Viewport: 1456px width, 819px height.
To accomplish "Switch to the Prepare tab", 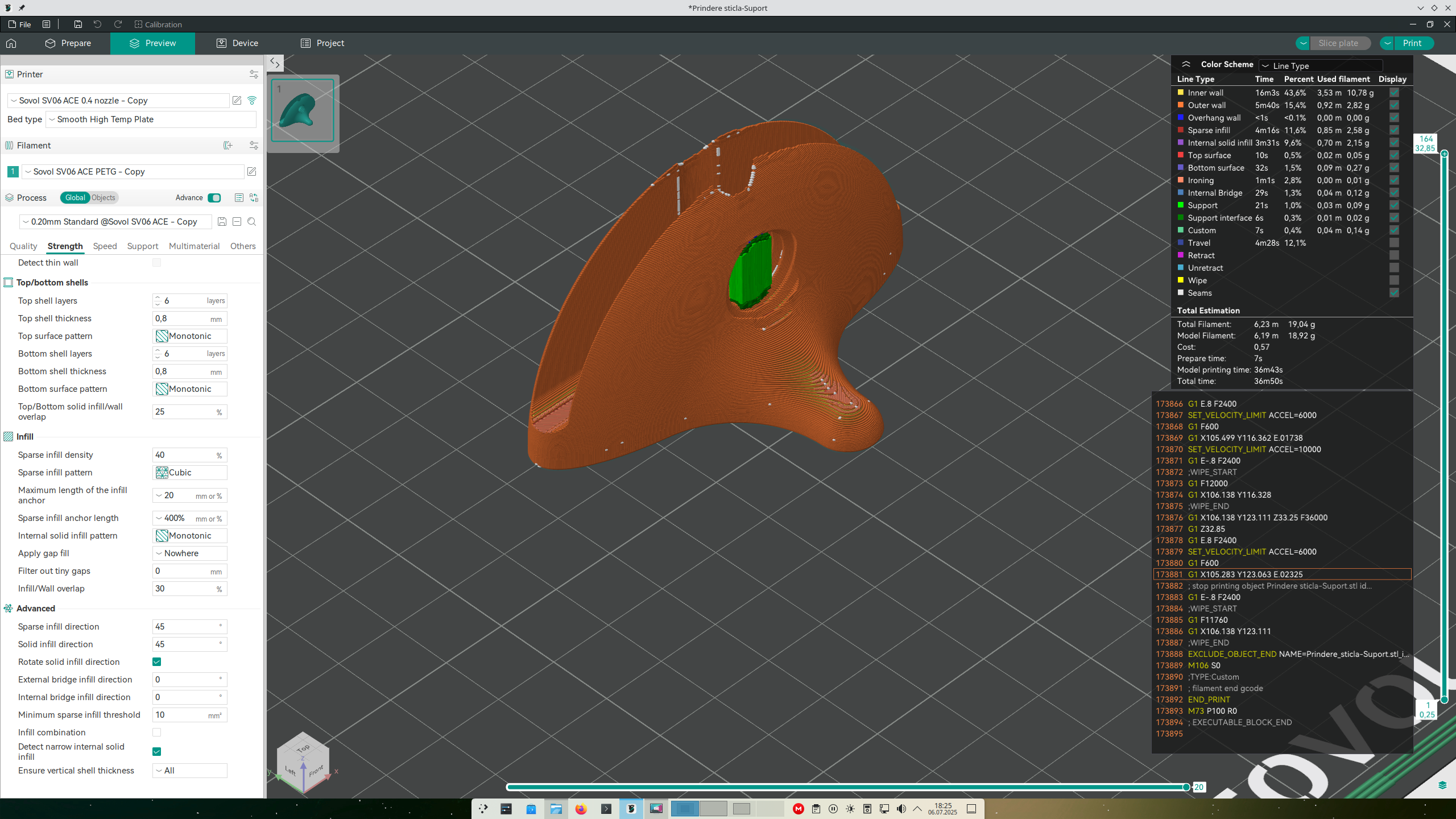I will [x=68, y=43].
